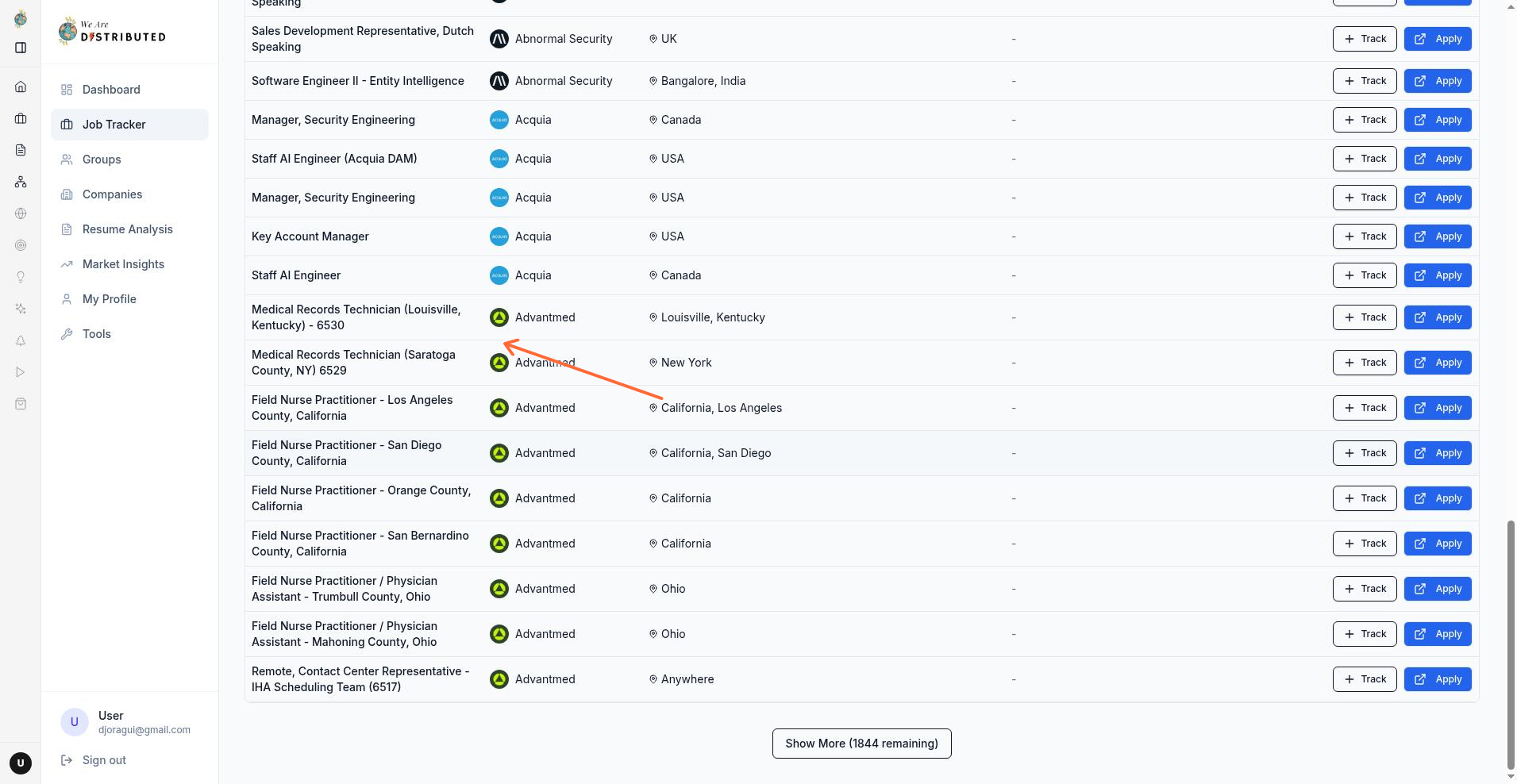Viewport: 1517px width, 784px height.
Task: Apply to Field Nurse Practitioner Los Angeles County
Action: (1437, 408)
